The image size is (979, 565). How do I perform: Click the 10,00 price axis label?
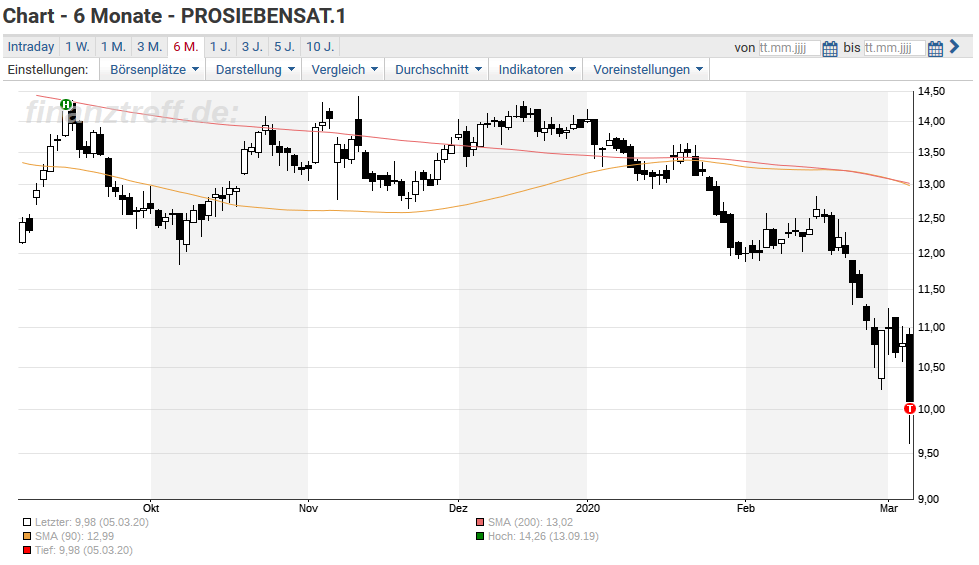(x=931, y=409)
